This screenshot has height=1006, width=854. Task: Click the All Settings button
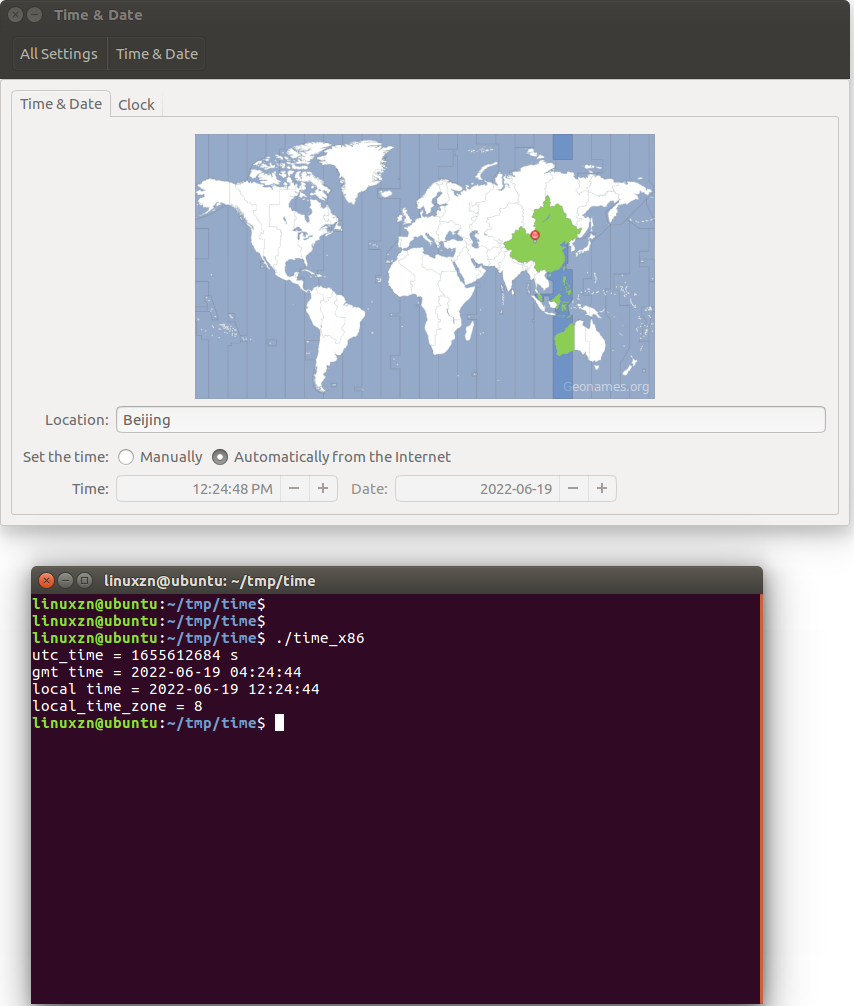59,54
